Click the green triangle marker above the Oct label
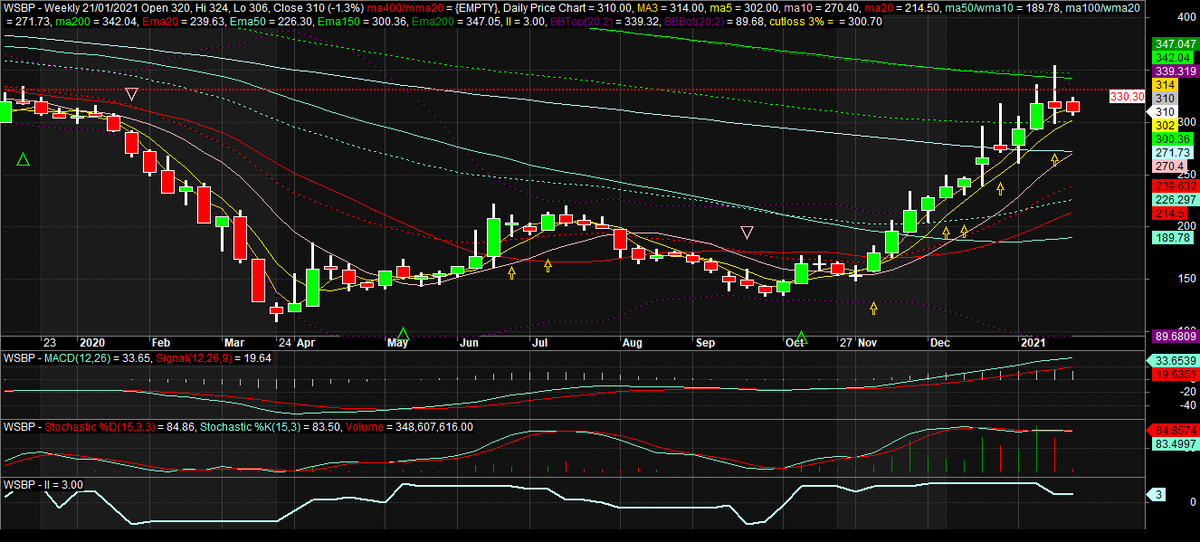 click(801, 335)
